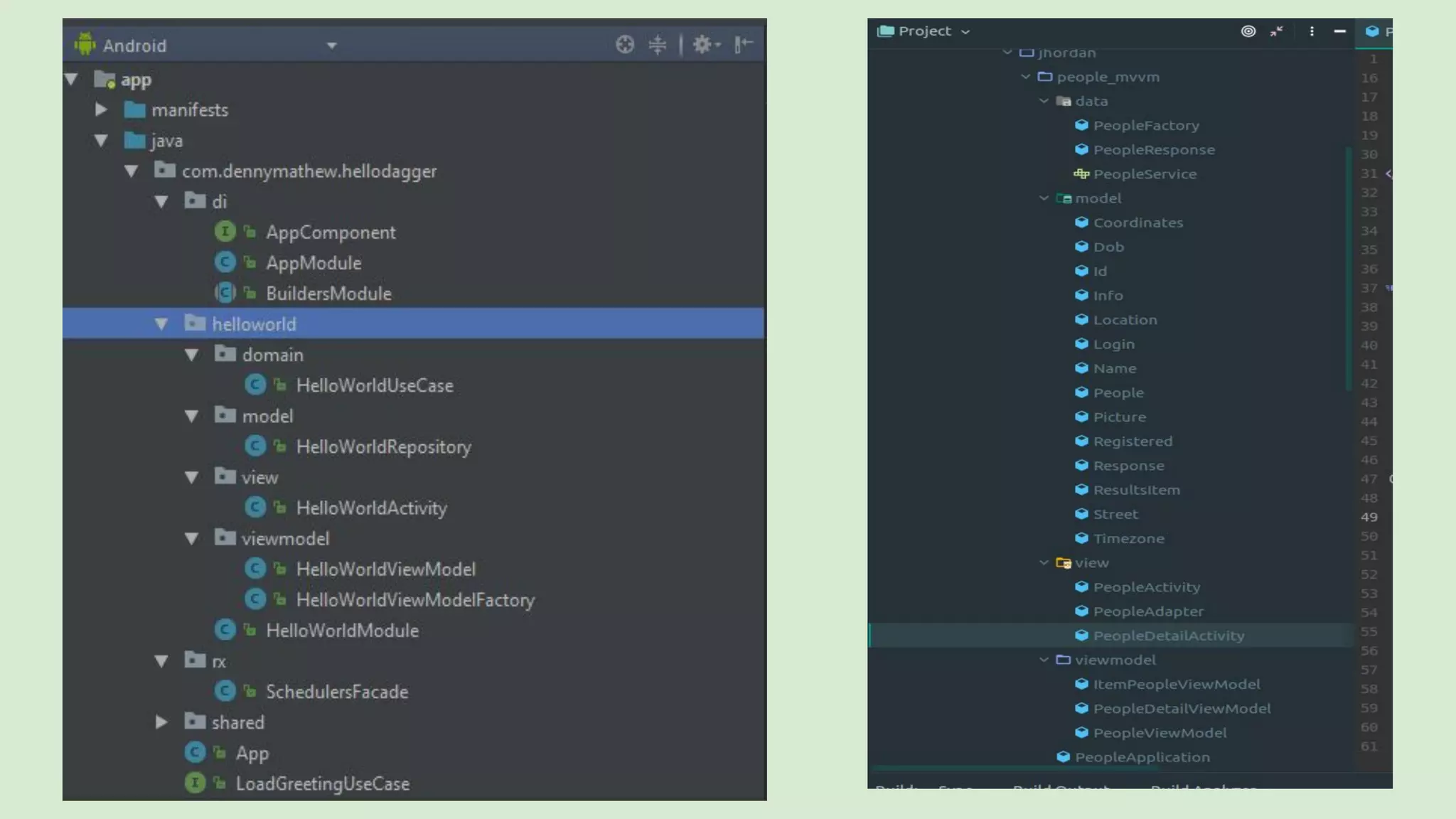Click the minimize dash icon in Project panel
1456x819 pixels.
coord(1339,31)
